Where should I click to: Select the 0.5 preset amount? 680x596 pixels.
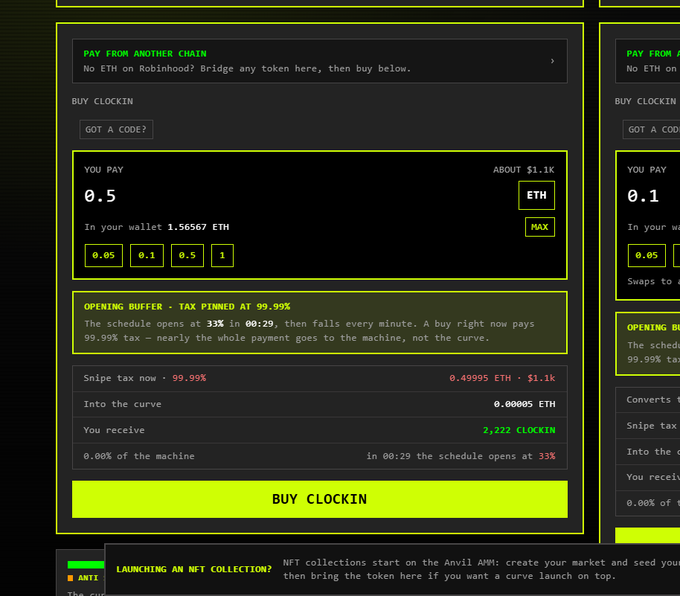[x=187, y=255]
